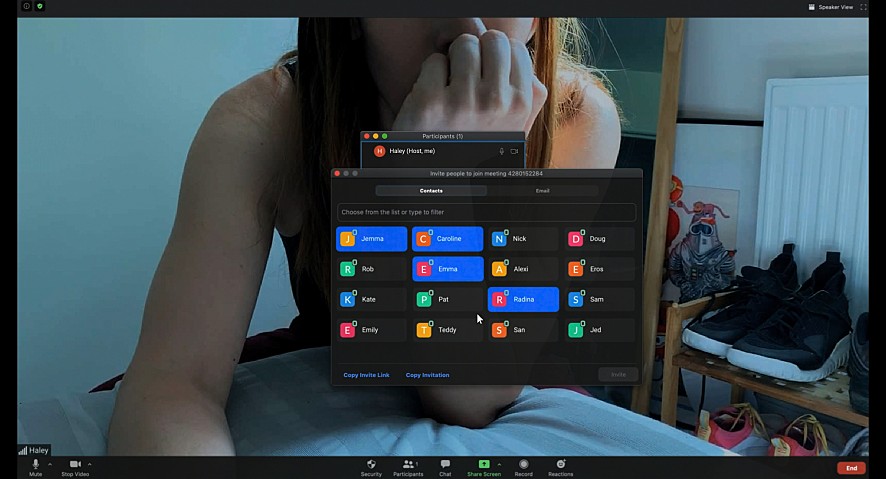886x479 pixels.
Task: Open the Reactions menu
Action: [560, 465]
